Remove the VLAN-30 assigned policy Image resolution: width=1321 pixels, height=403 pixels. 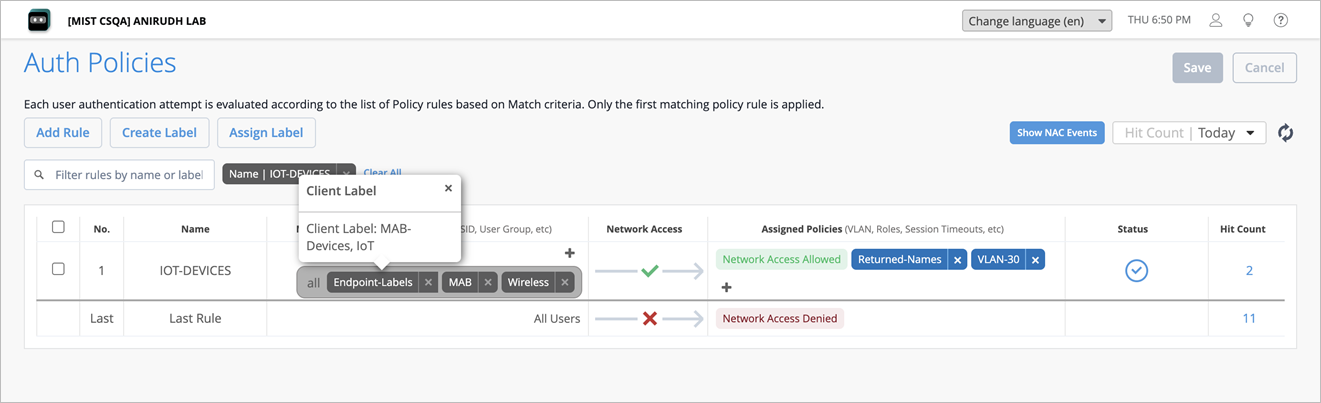[1035, 260]
